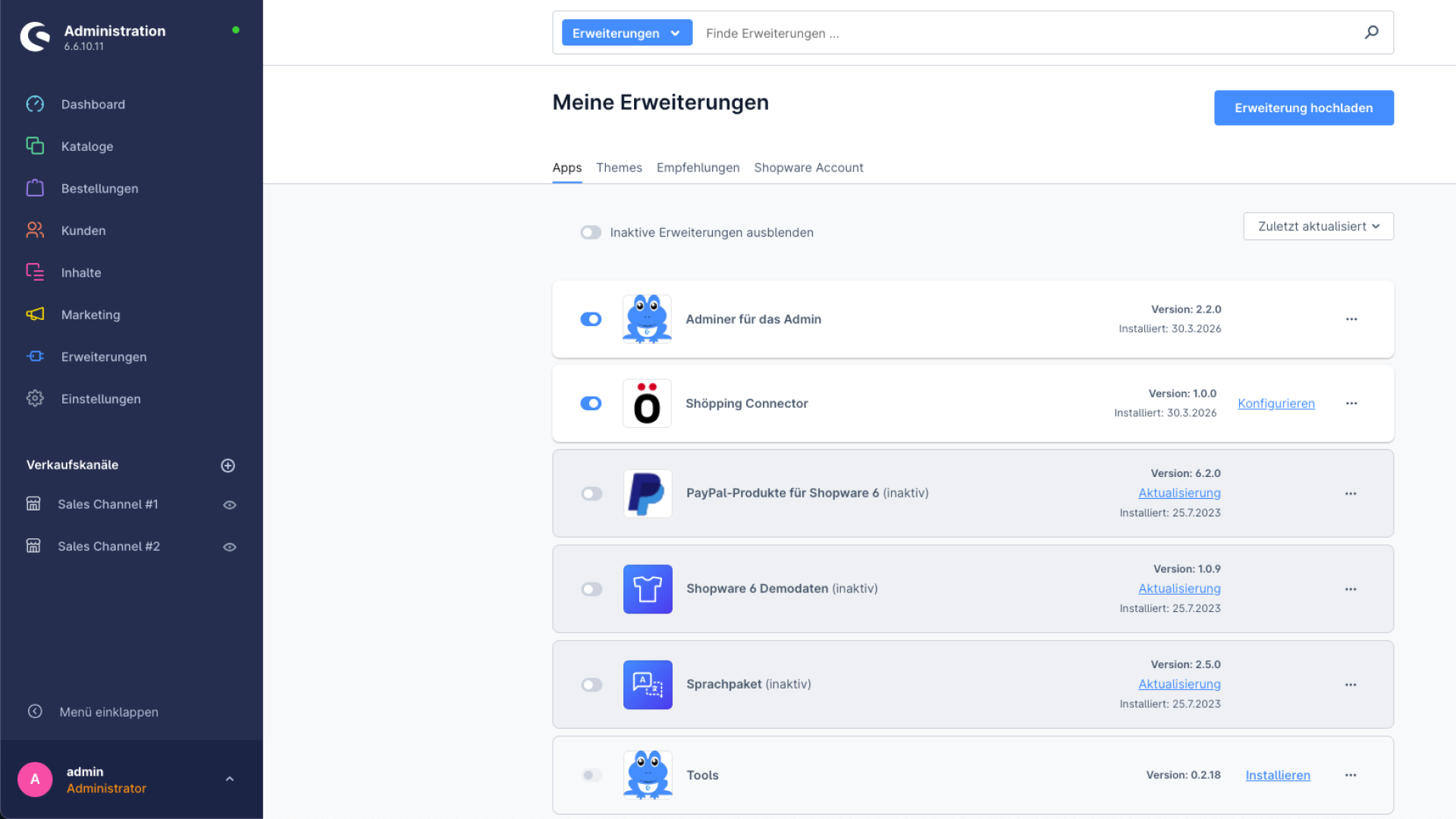
Task: Activate the Sprachpaket extension toggle
Action: [x=591, y=685]
